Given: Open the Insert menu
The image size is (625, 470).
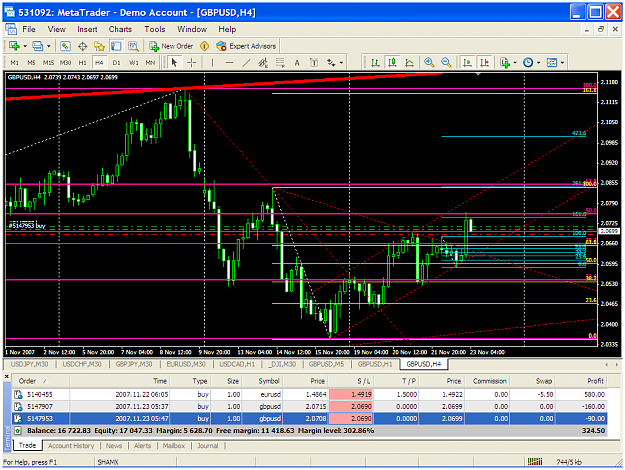Looking at the screenshot, I should pyautogui.click(x=87, y=29).
